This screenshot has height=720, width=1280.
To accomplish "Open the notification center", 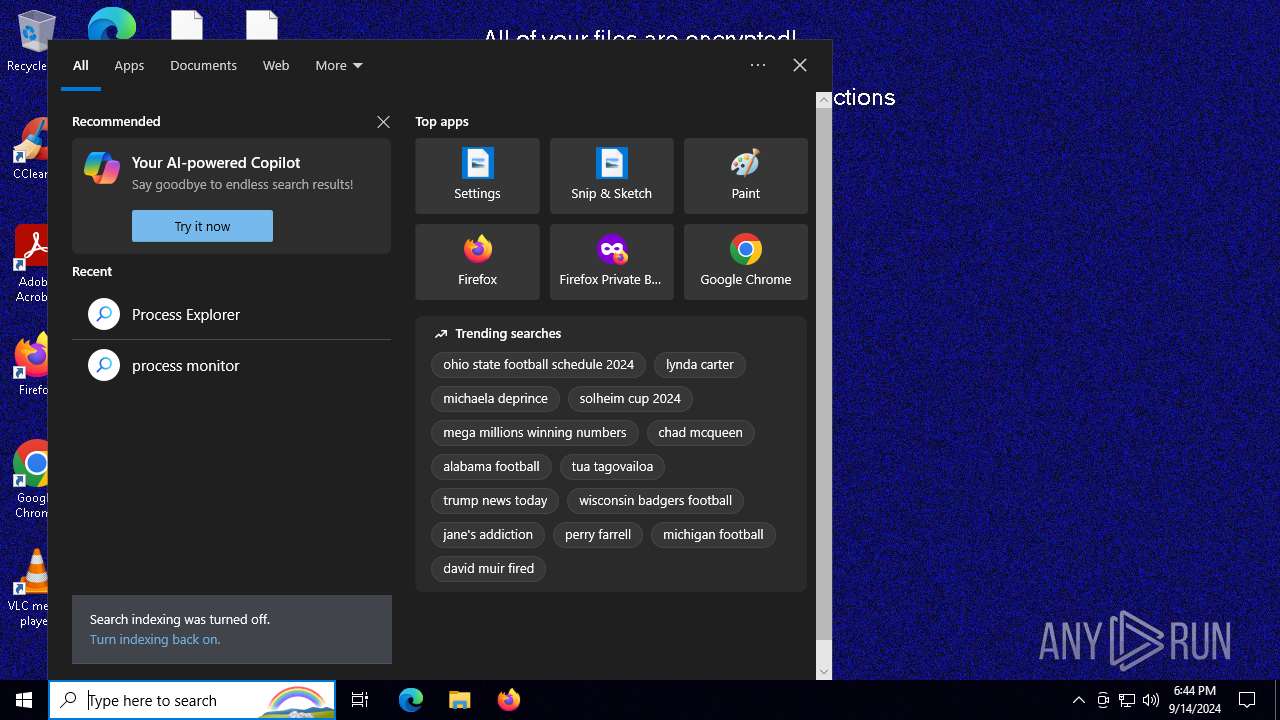I will 1247,700.
